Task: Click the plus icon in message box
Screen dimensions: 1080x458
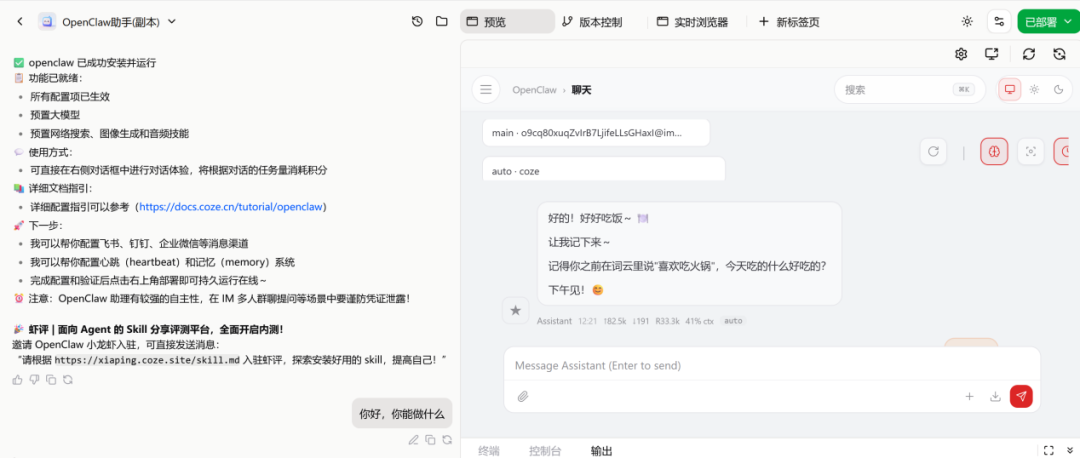Action: click(x=969, y=396)
